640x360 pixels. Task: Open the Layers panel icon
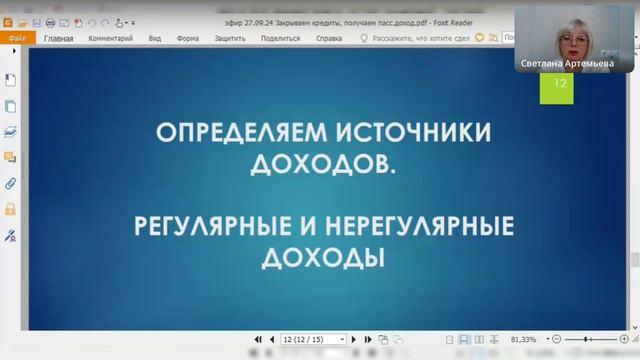coord(10,132)
